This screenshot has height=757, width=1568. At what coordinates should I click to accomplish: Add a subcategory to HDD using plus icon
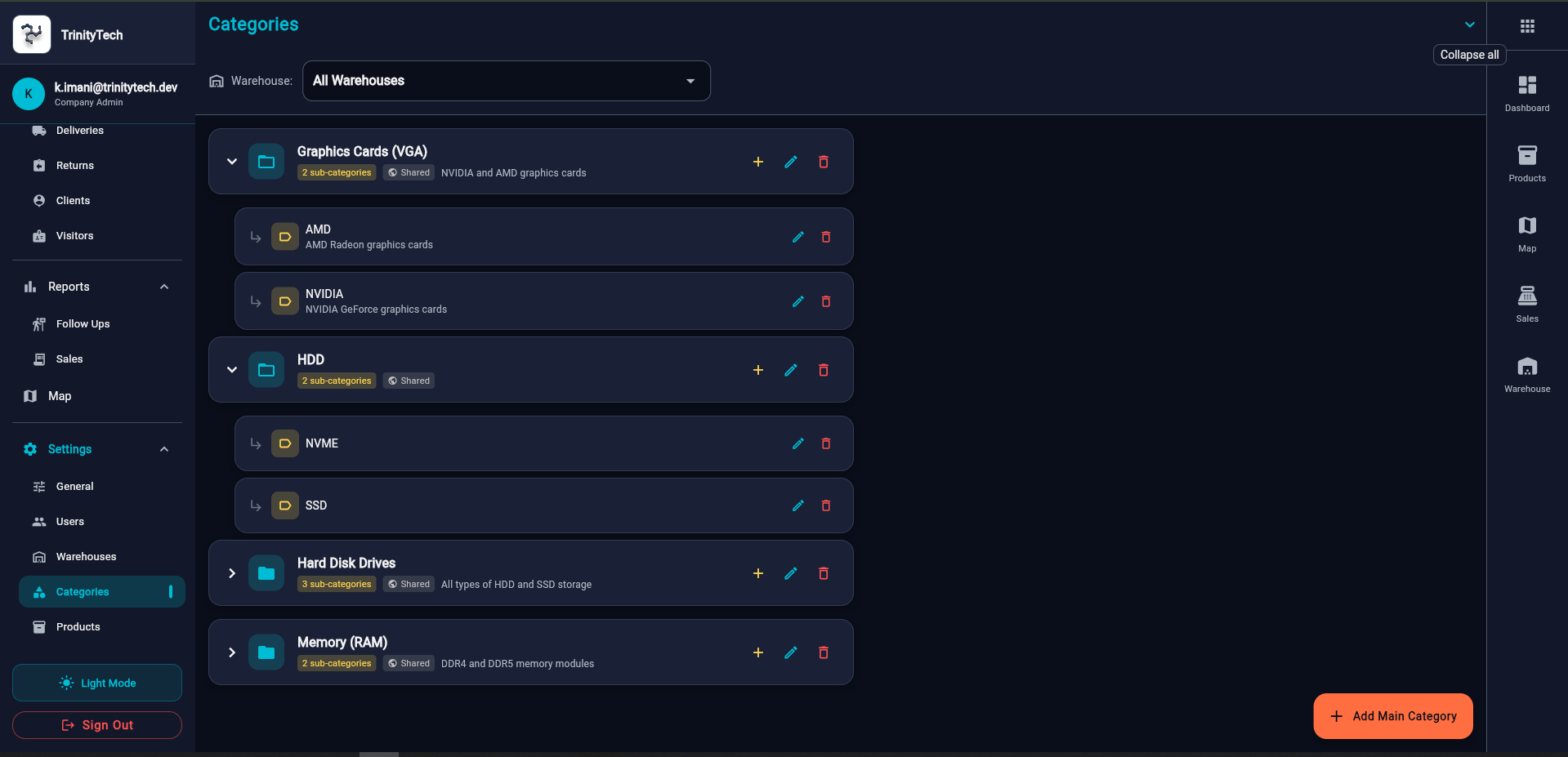click(x=757, y=370)
